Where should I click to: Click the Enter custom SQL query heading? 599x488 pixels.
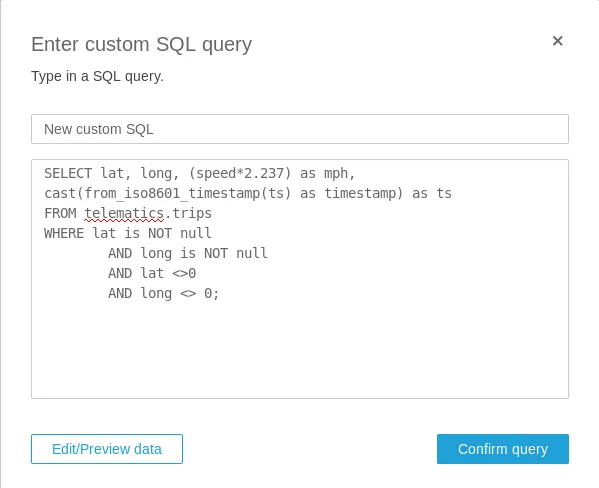pyautogui.click(x=142, y=44)
